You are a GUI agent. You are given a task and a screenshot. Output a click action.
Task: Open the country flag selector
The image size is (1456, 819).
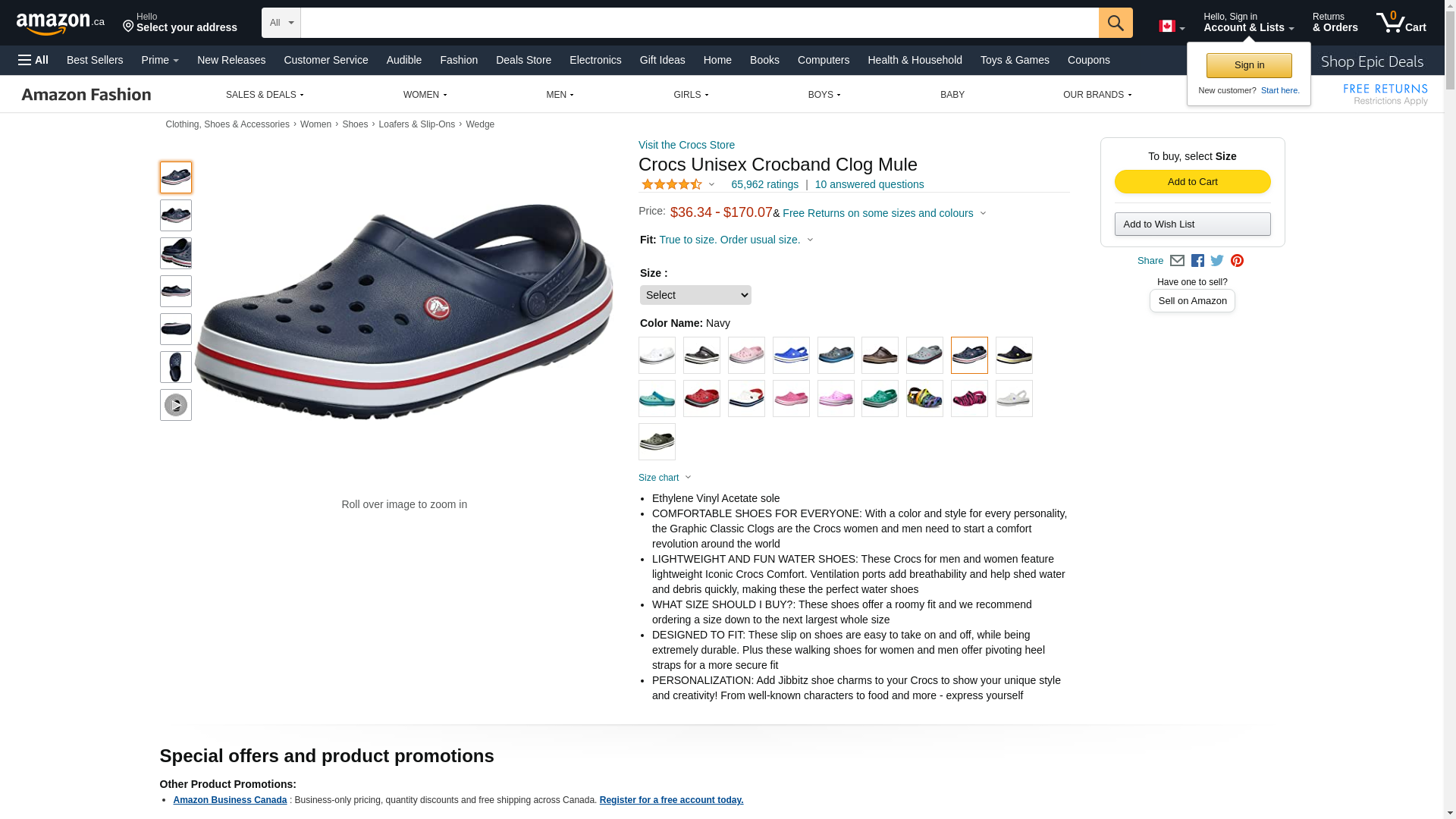pos(1172,27)
